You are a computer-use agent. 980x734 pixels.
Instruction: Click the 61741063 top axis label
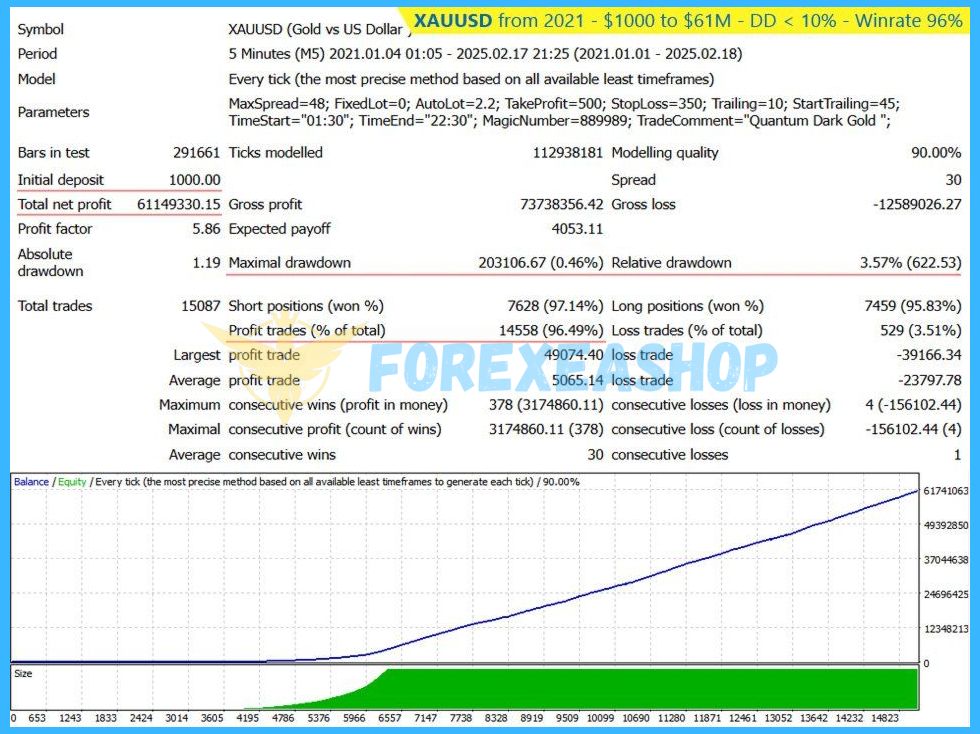click(945, 491)
